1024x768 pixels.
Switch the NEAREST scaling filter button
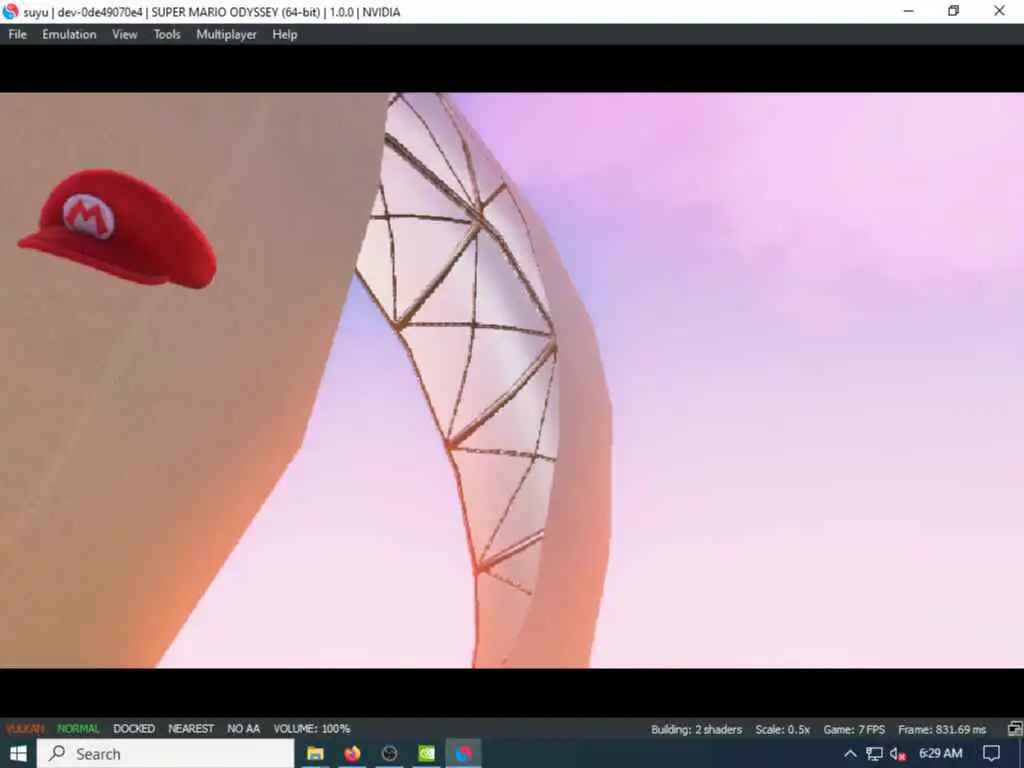[x=191, y=729]
